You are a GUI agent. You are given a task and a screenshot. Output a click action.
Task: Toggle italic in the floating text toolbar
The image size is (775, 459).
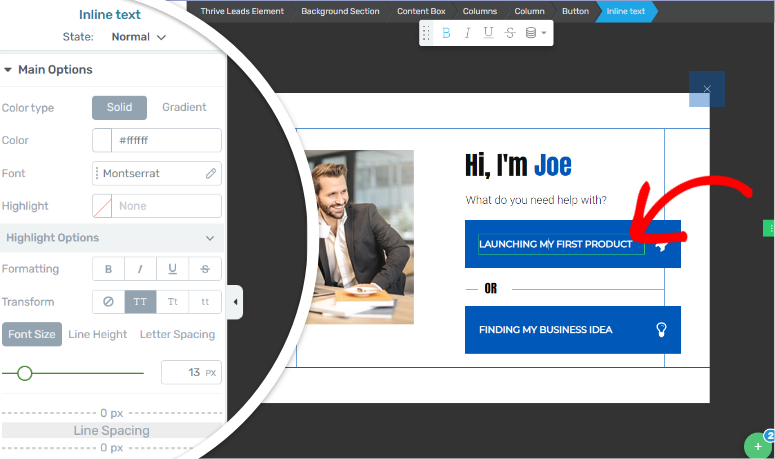[x=467, y=33]
